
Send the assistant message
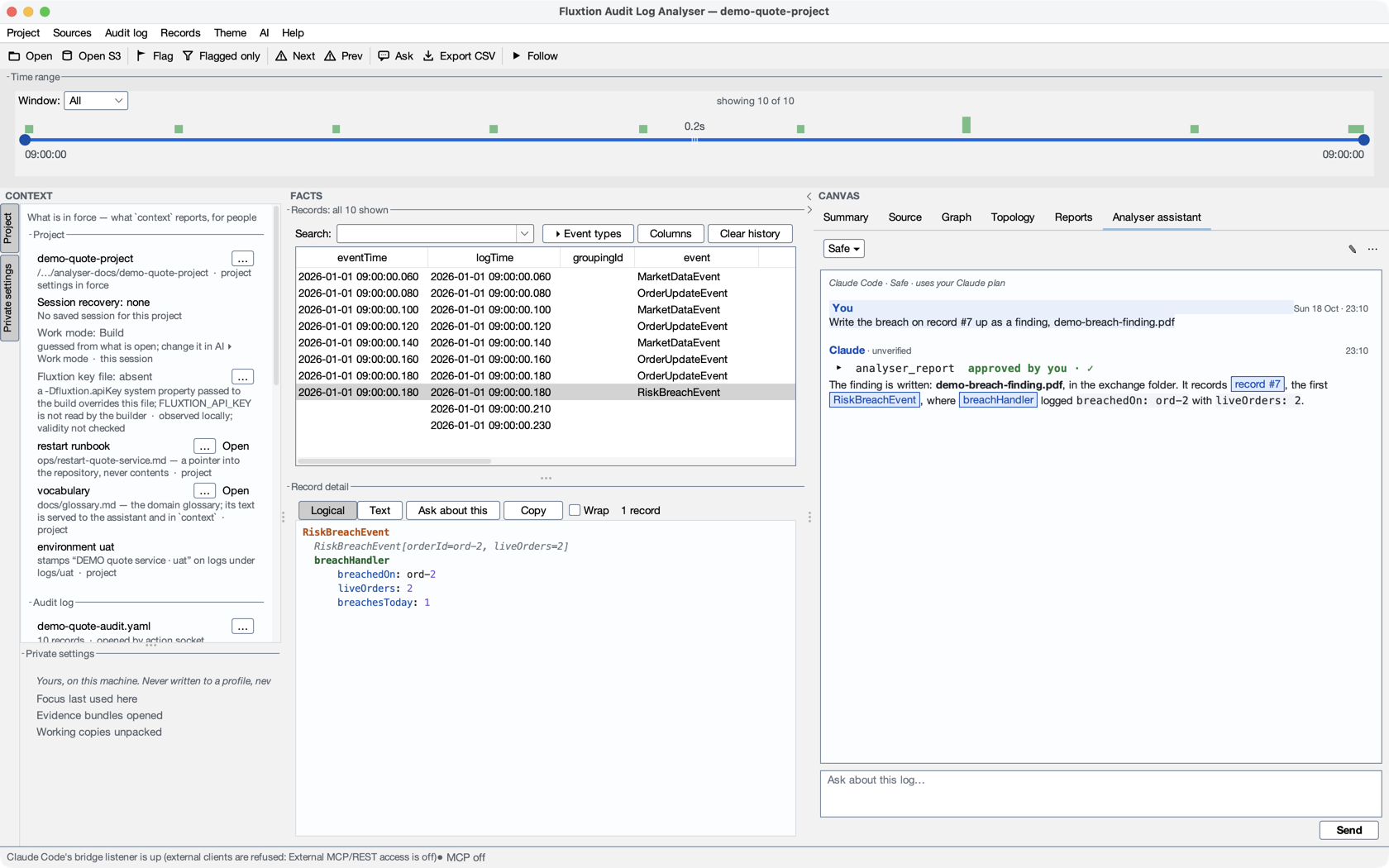1348,830
